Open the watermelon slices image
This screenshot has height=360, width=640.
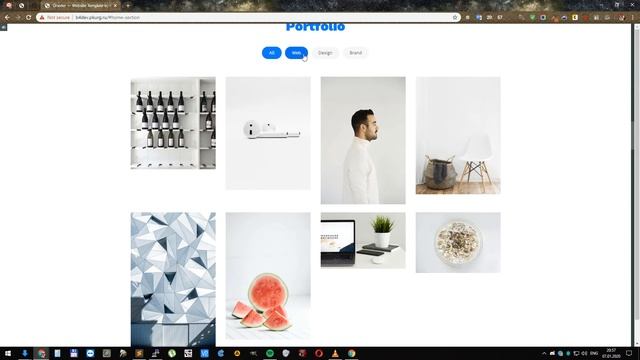[268, 276]
